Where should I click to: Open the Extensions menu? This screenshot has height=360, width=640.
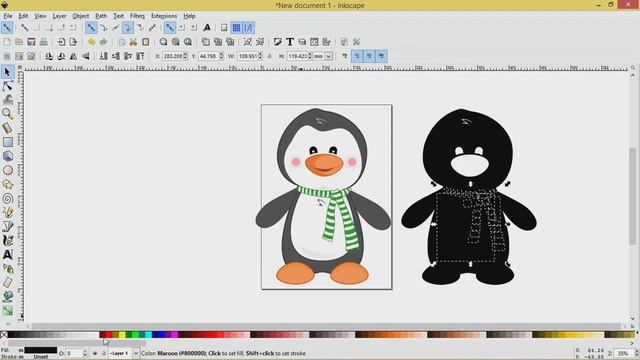[164, 16]
